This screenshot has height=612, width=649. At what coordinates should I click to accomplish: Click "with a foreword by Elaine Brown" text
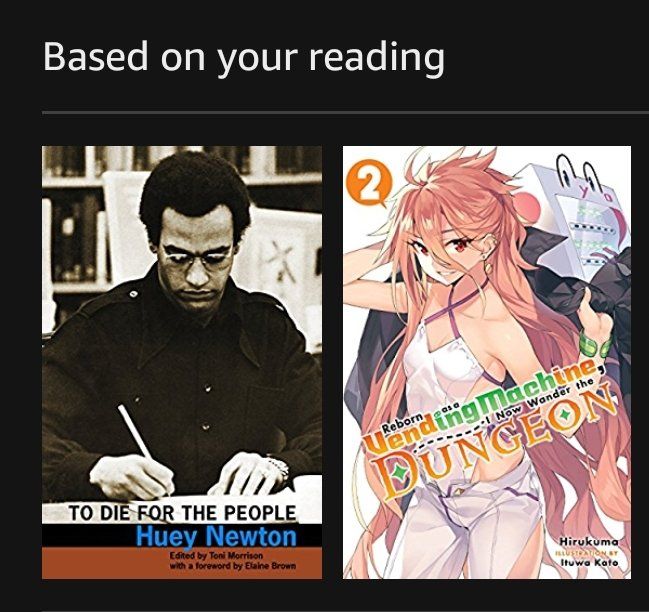[x=233, y=566]
